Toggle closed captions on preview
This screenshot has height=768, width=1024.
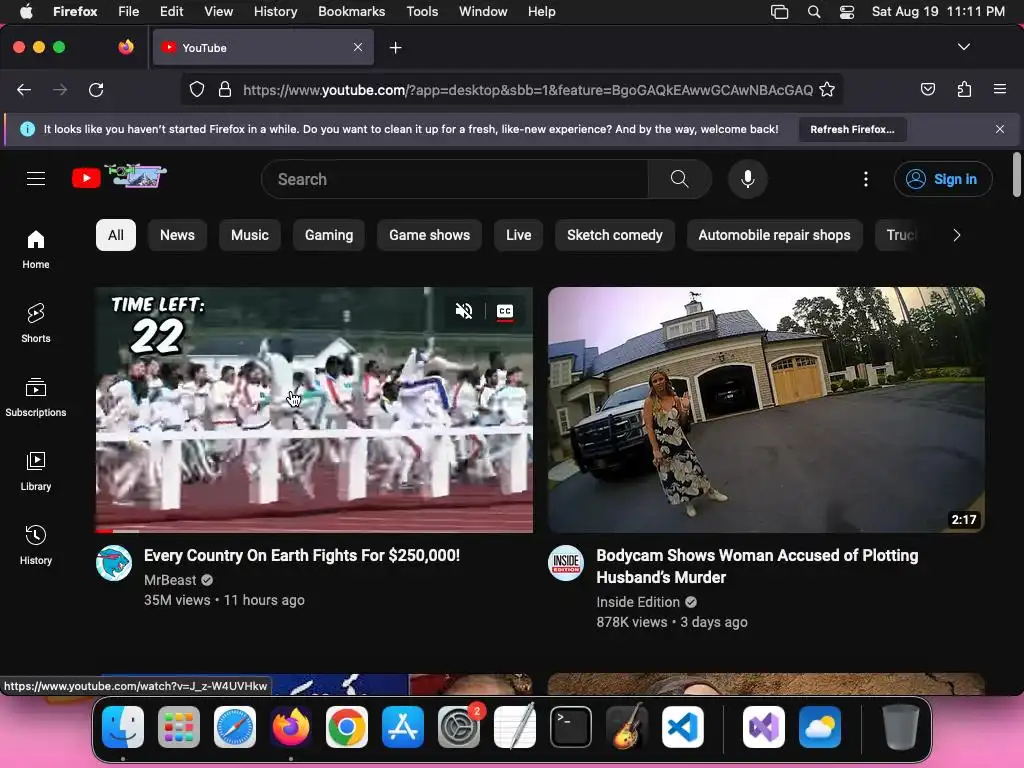505,312
